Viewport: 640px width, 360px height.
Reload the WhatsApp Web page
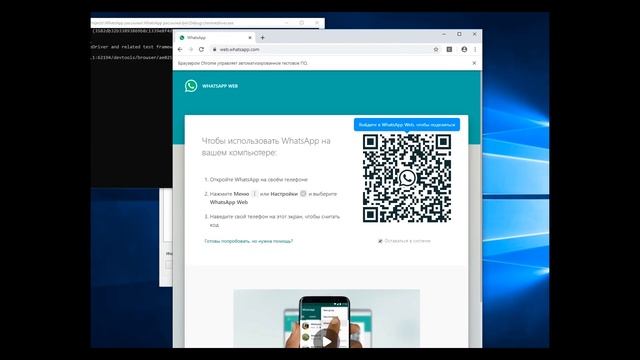201,49
